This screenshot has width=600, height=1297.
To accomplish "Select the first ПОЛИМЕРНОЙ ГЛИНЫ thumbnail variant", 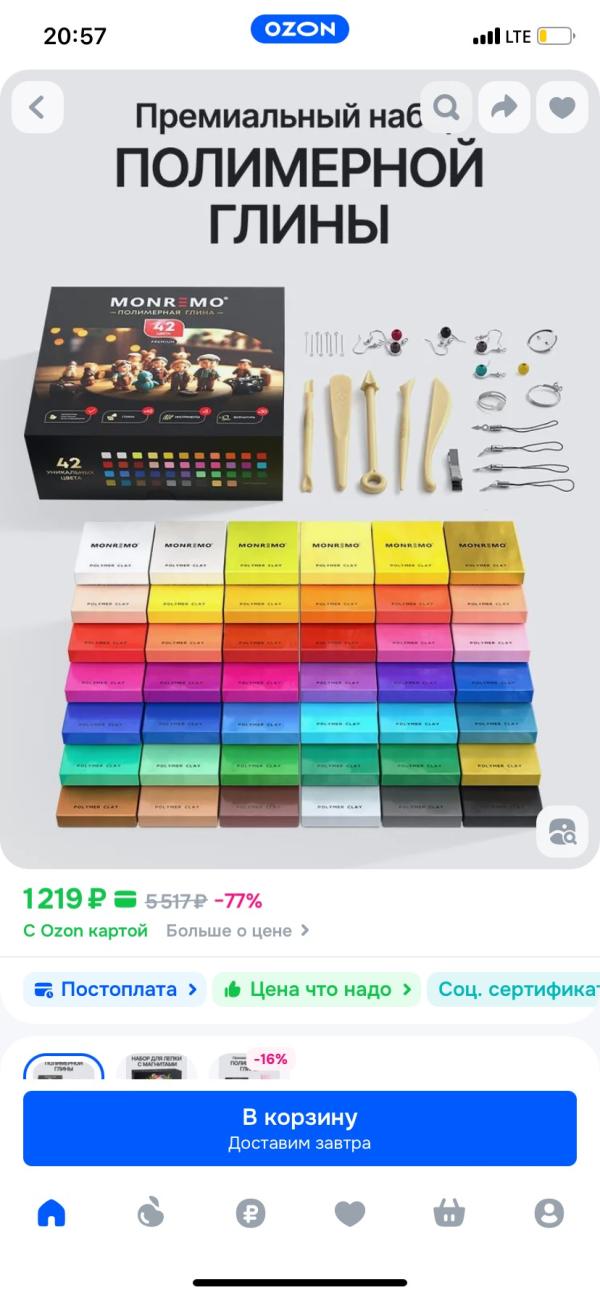I will (x=64, y=1067).
